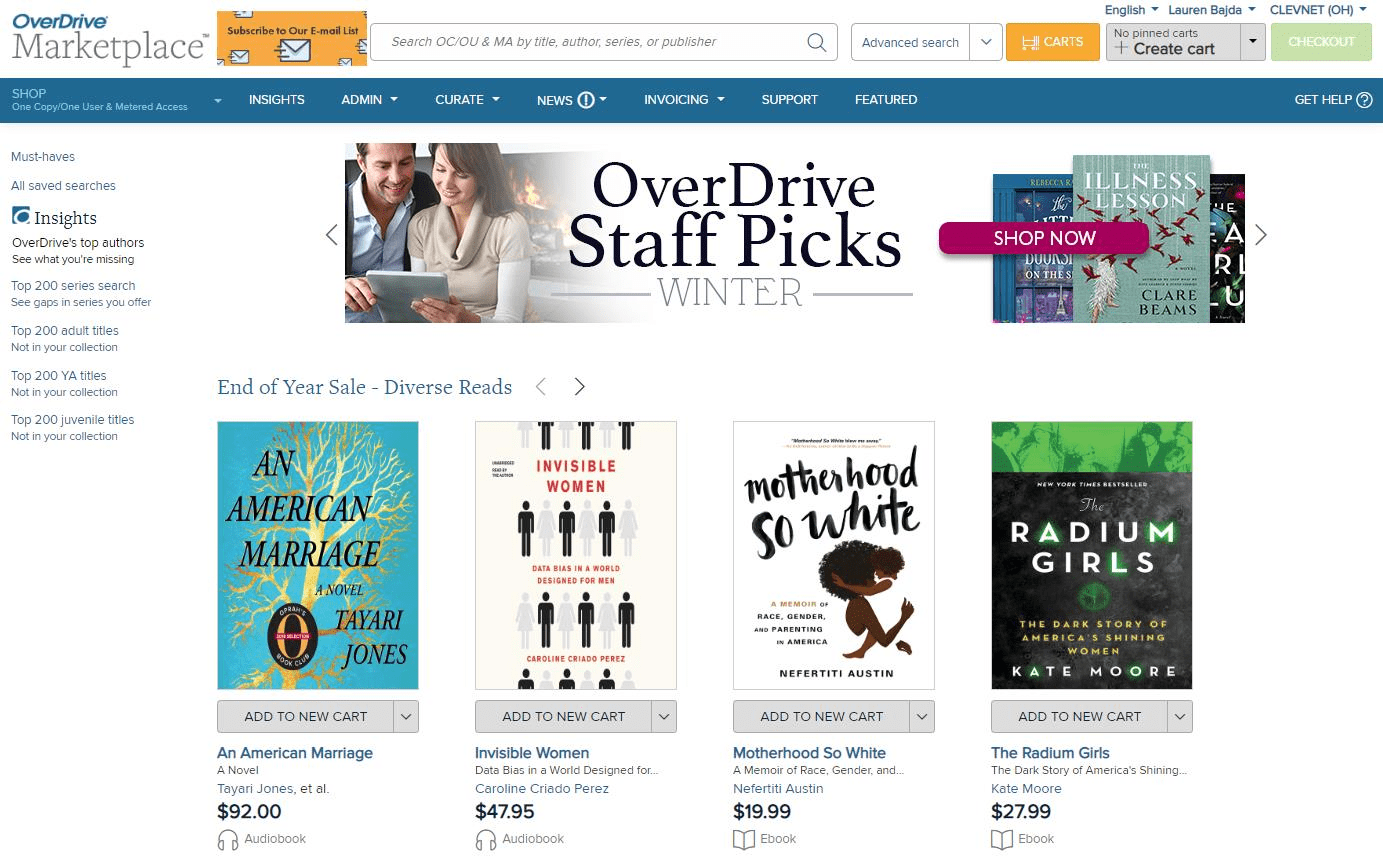
Task: Go to next Diverse Reads titles
Action: pyautogui.click(x=579, y=387)
